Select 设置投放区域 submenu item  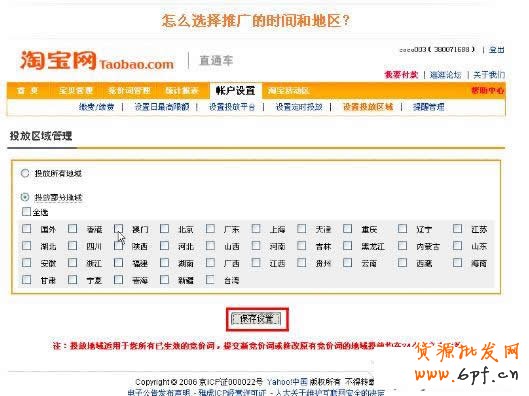coord(368,107)
